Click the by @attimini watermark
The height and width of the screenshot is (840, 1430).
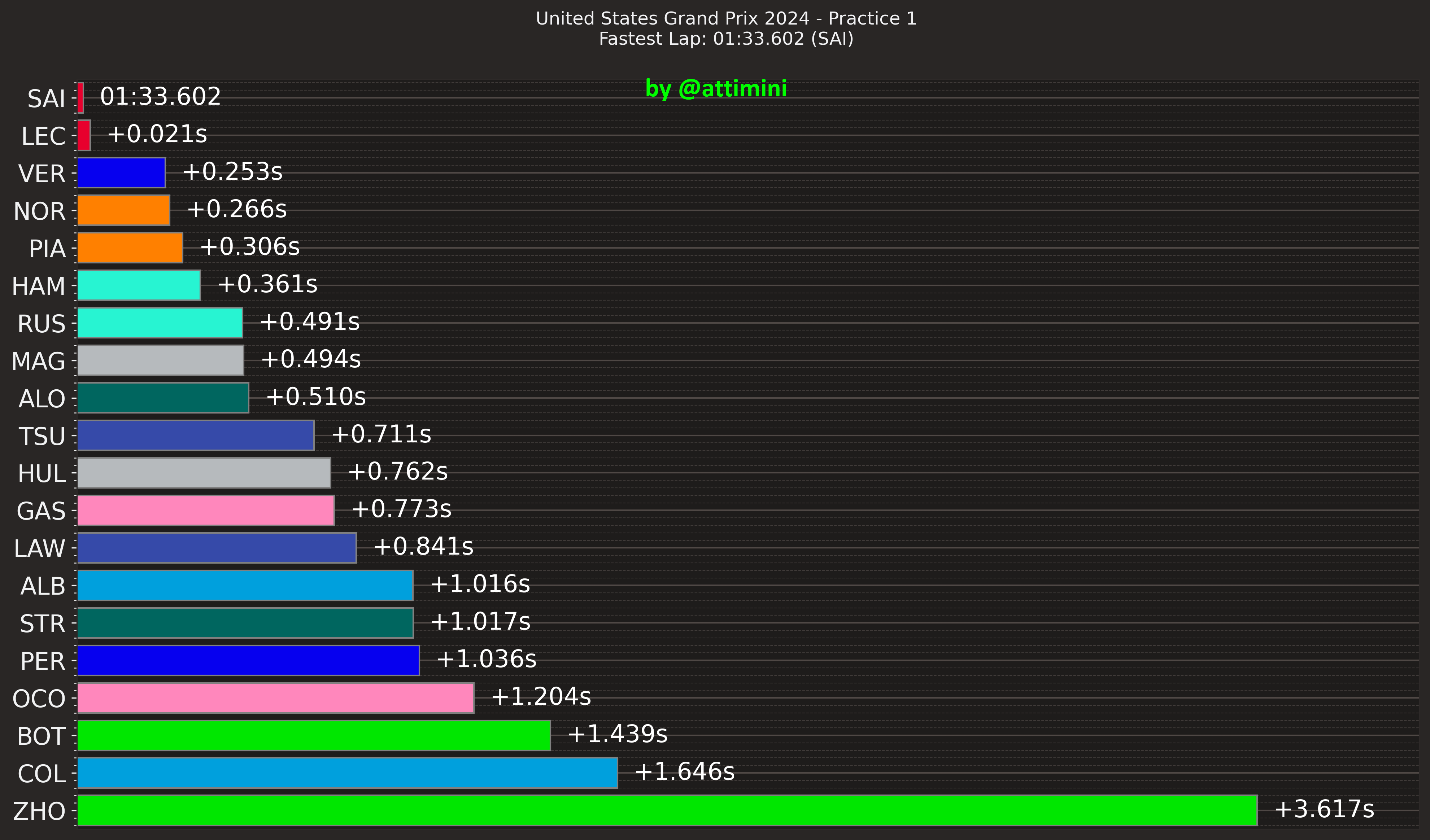716,89
